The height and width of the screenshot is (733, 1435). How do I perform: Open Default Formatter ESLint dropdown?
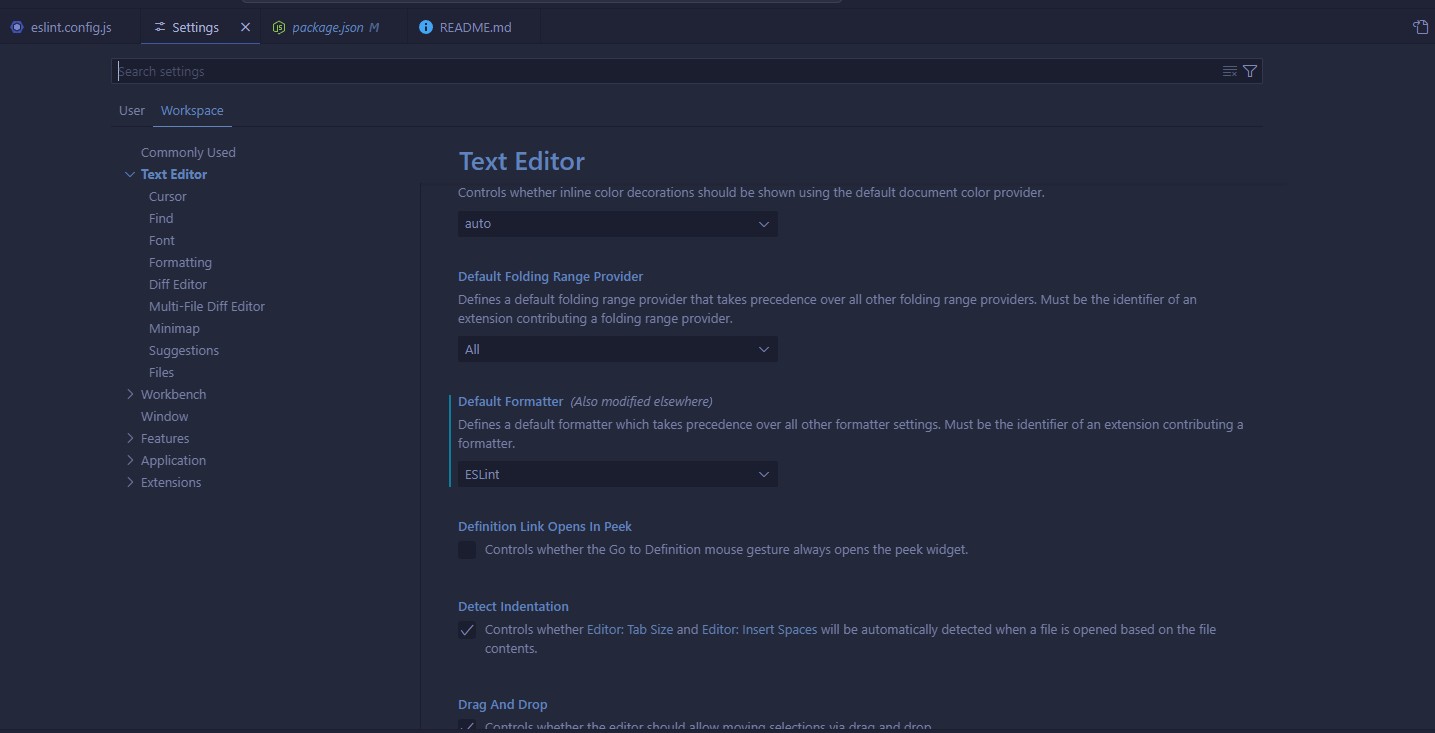(617, 474)
